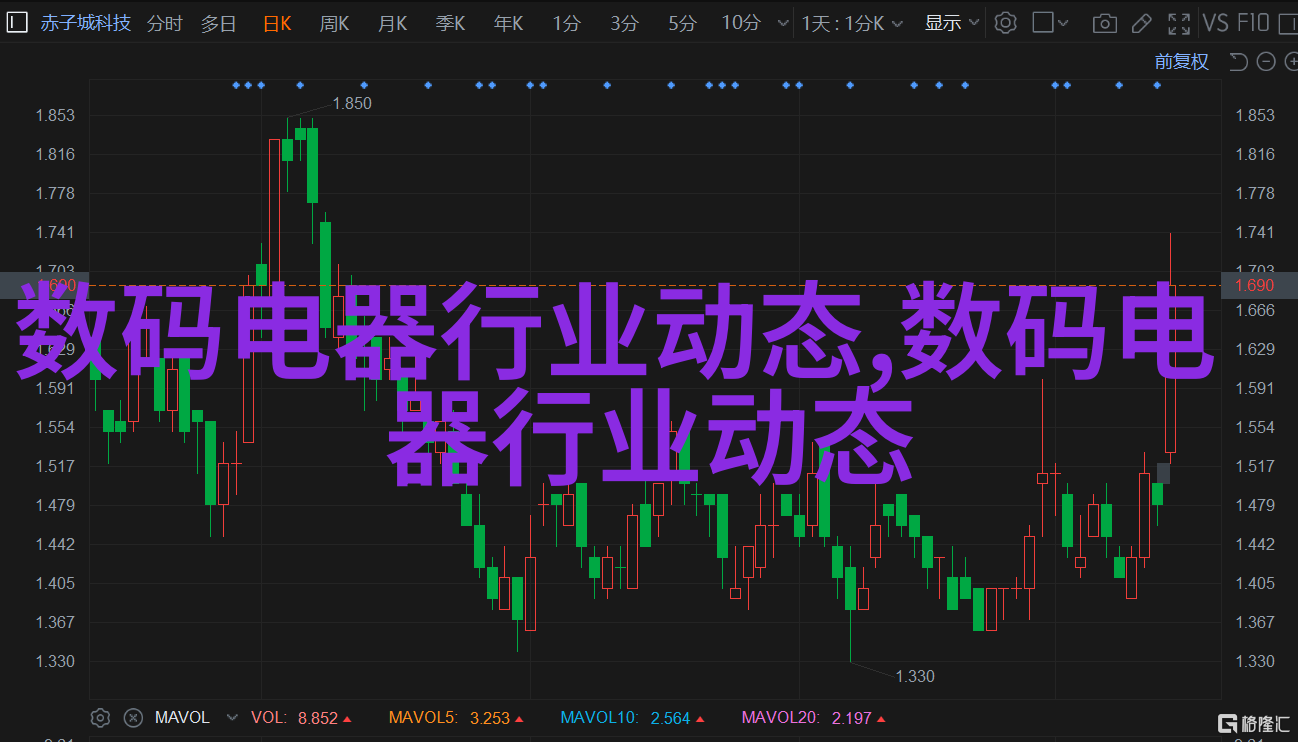Click the 1.853 right axis label
The height and width of the screenshot is (742, 1298).
[x=1255, y=115]
